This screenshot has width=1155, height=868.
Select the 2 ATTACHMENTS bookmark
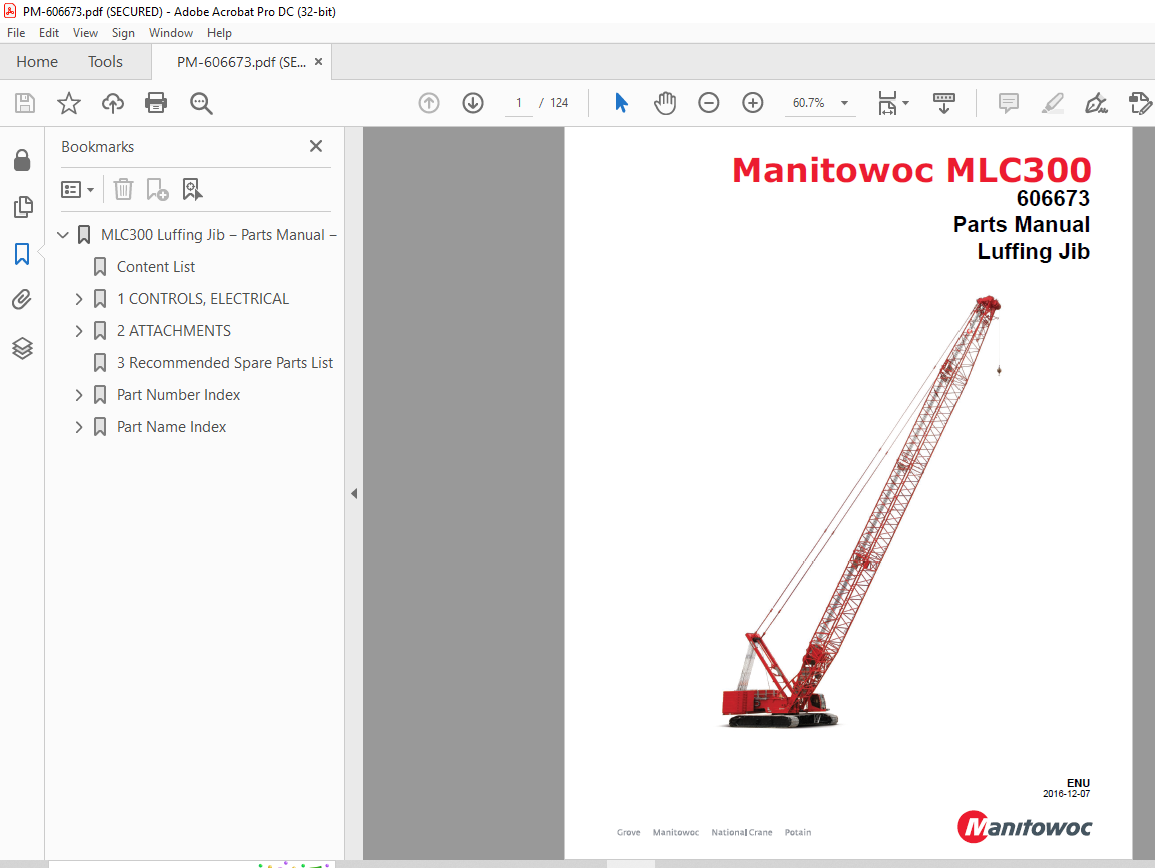[x=174, y=331]
